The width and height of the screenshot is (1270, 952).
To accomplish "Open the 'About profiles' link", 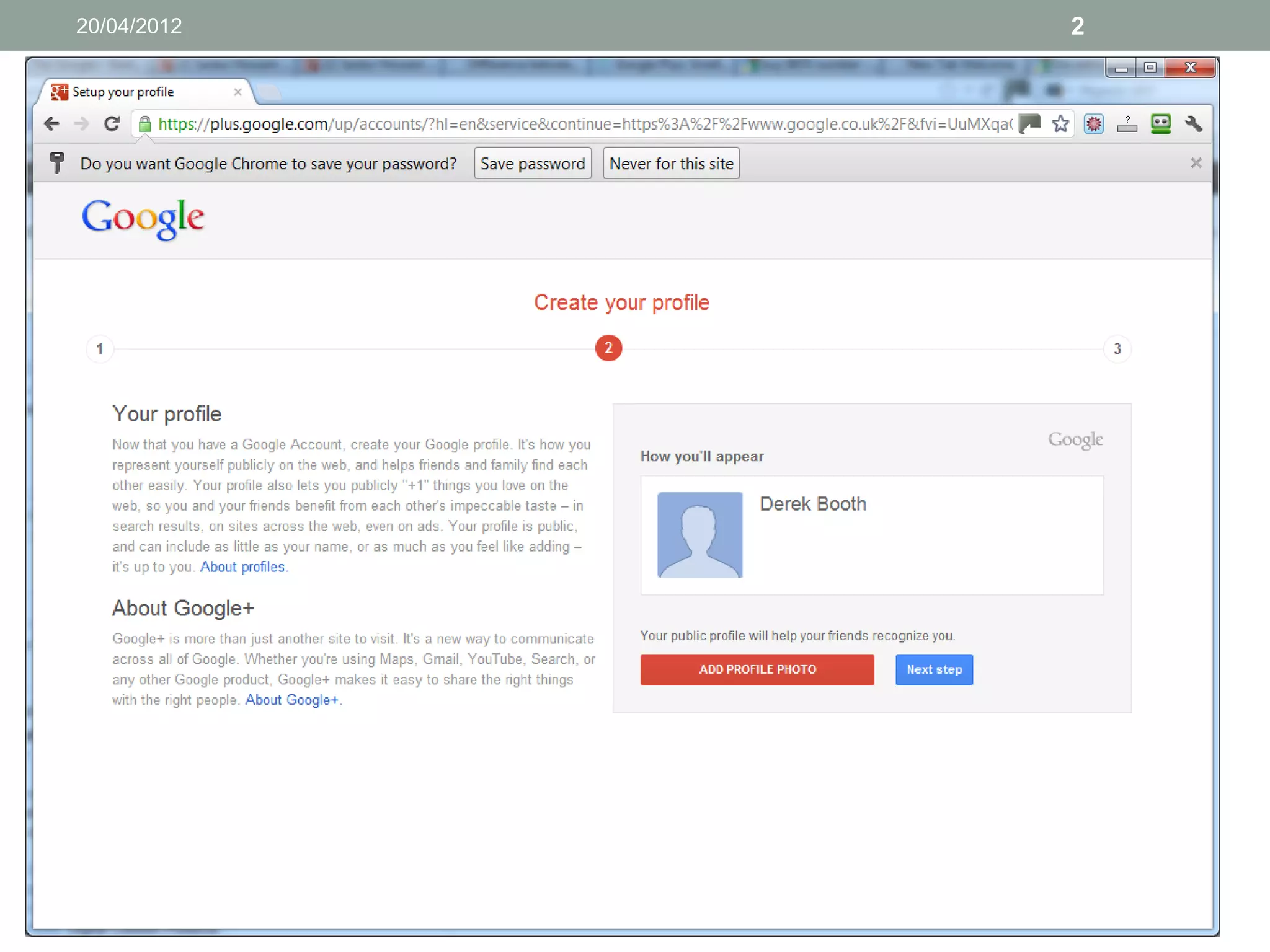I will coord(242,567).
